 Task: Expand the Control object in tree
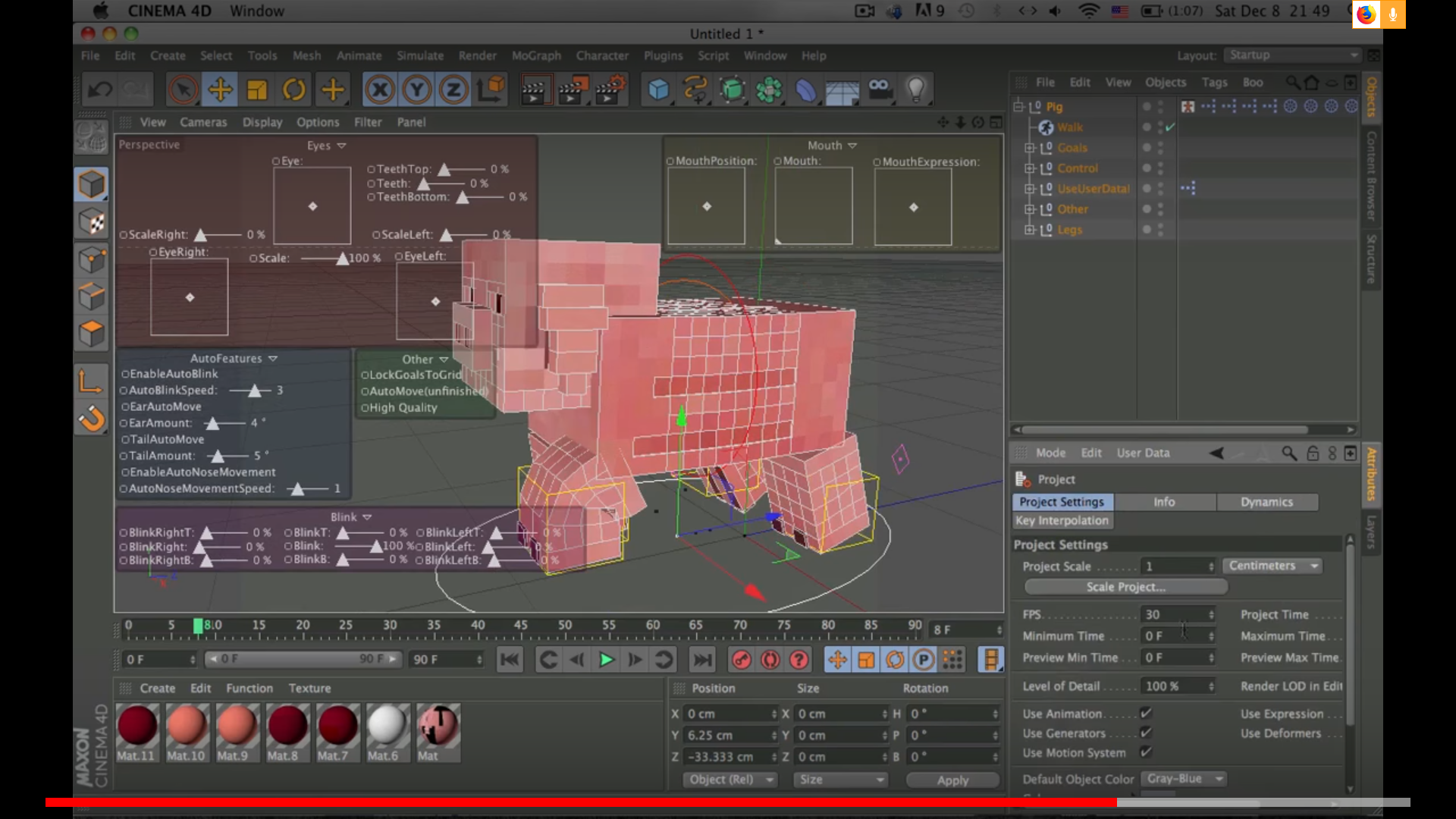[x=1029, y=168]
